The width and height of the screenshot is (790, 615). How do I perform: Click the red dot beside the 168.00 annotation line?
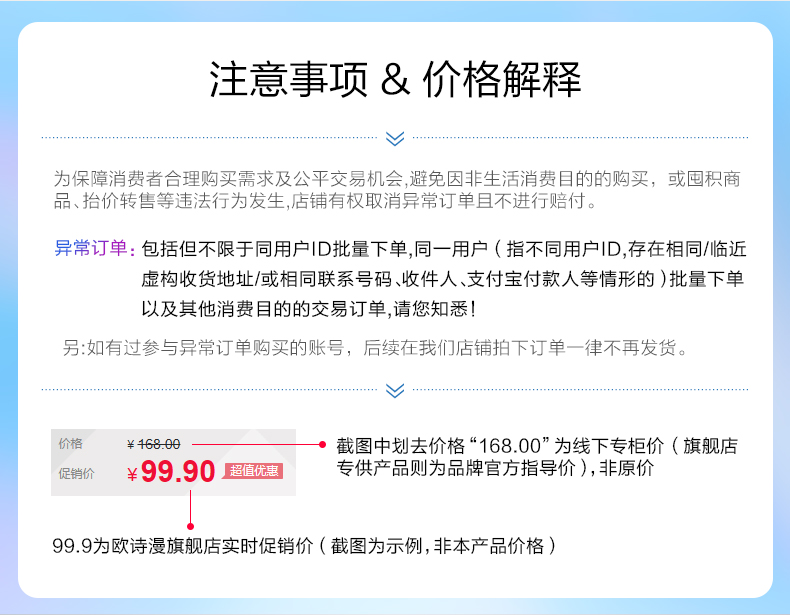point(322,444)
